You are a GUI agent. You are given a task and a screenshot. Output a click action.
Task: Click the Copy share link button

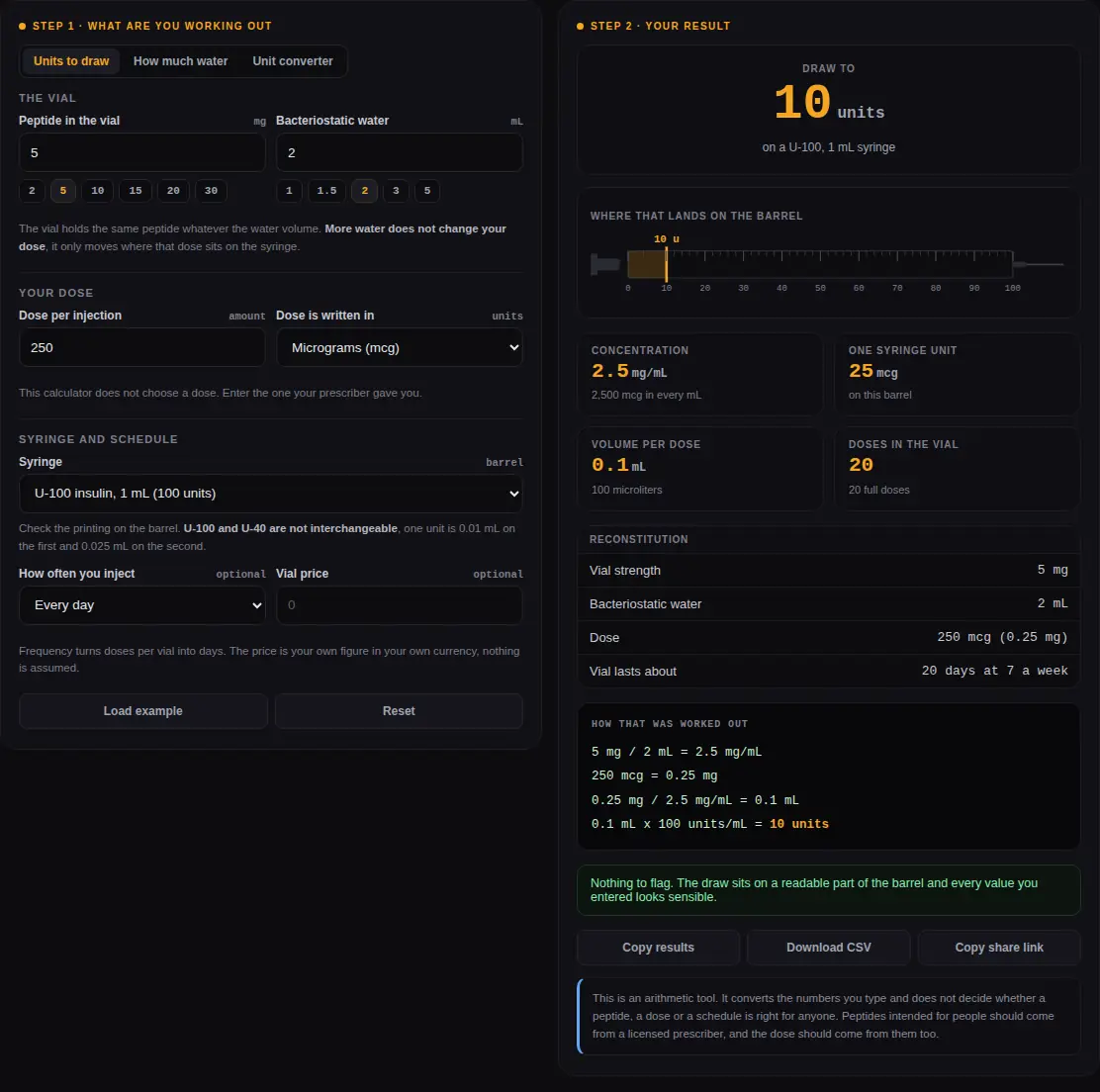(999, 948)
